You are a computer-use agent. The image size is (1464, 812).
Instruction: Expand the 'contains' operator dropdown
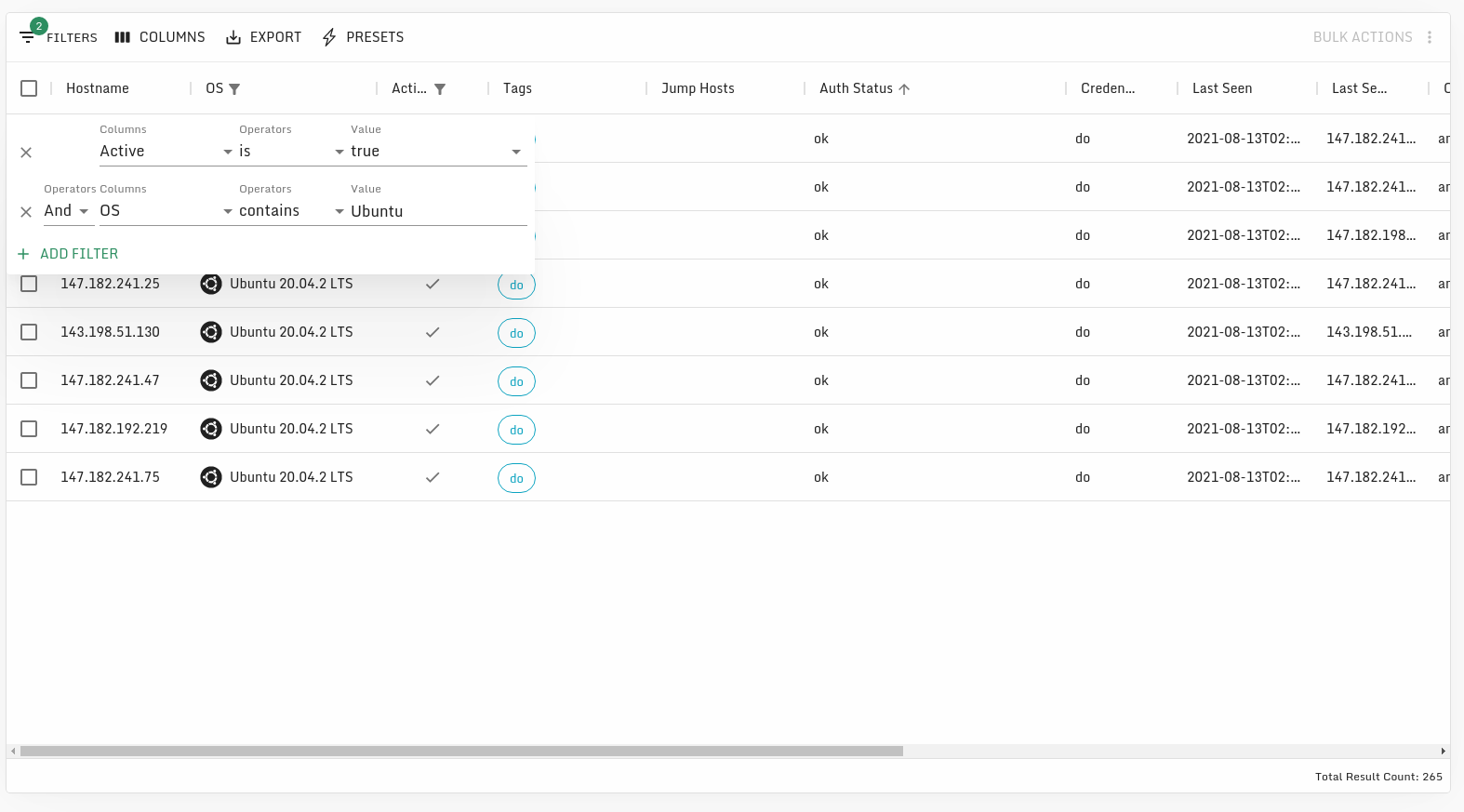coord(292,211)
